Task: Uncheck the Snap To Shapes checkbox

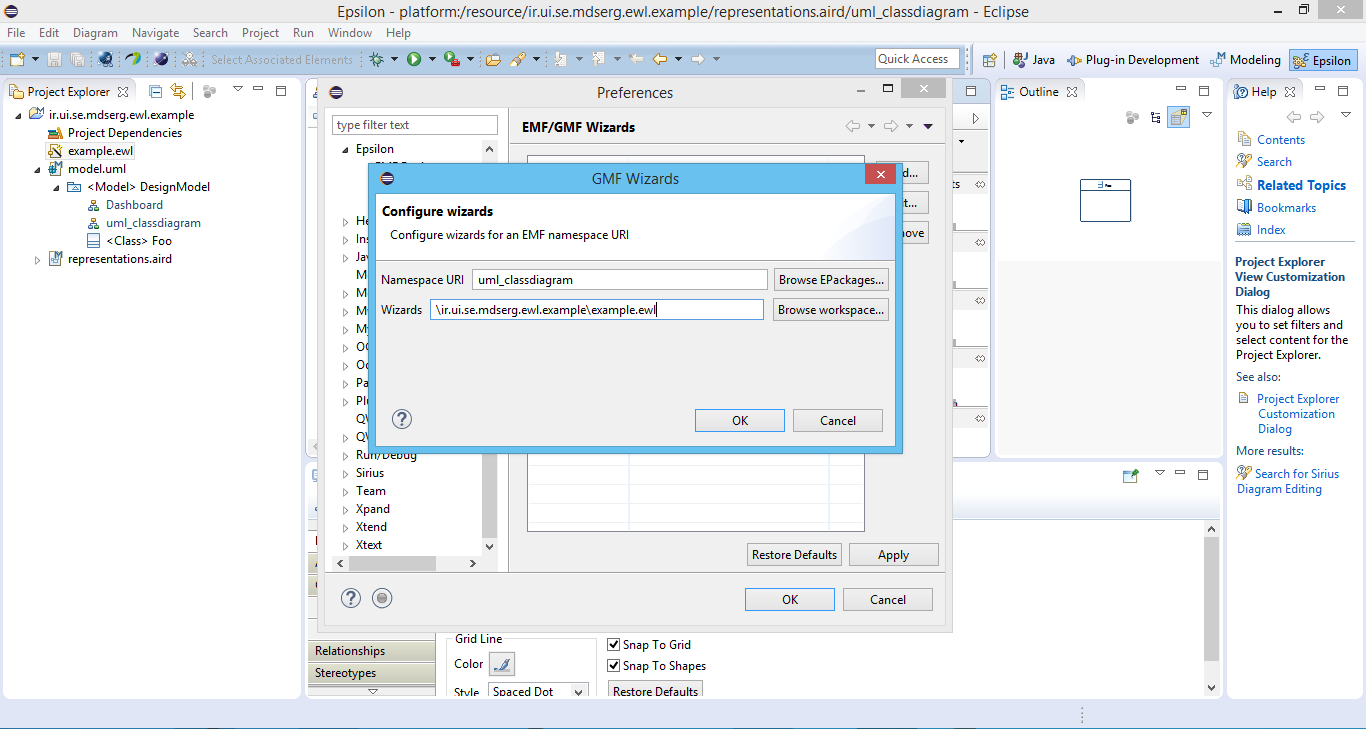Action: (x=614, y=666)
